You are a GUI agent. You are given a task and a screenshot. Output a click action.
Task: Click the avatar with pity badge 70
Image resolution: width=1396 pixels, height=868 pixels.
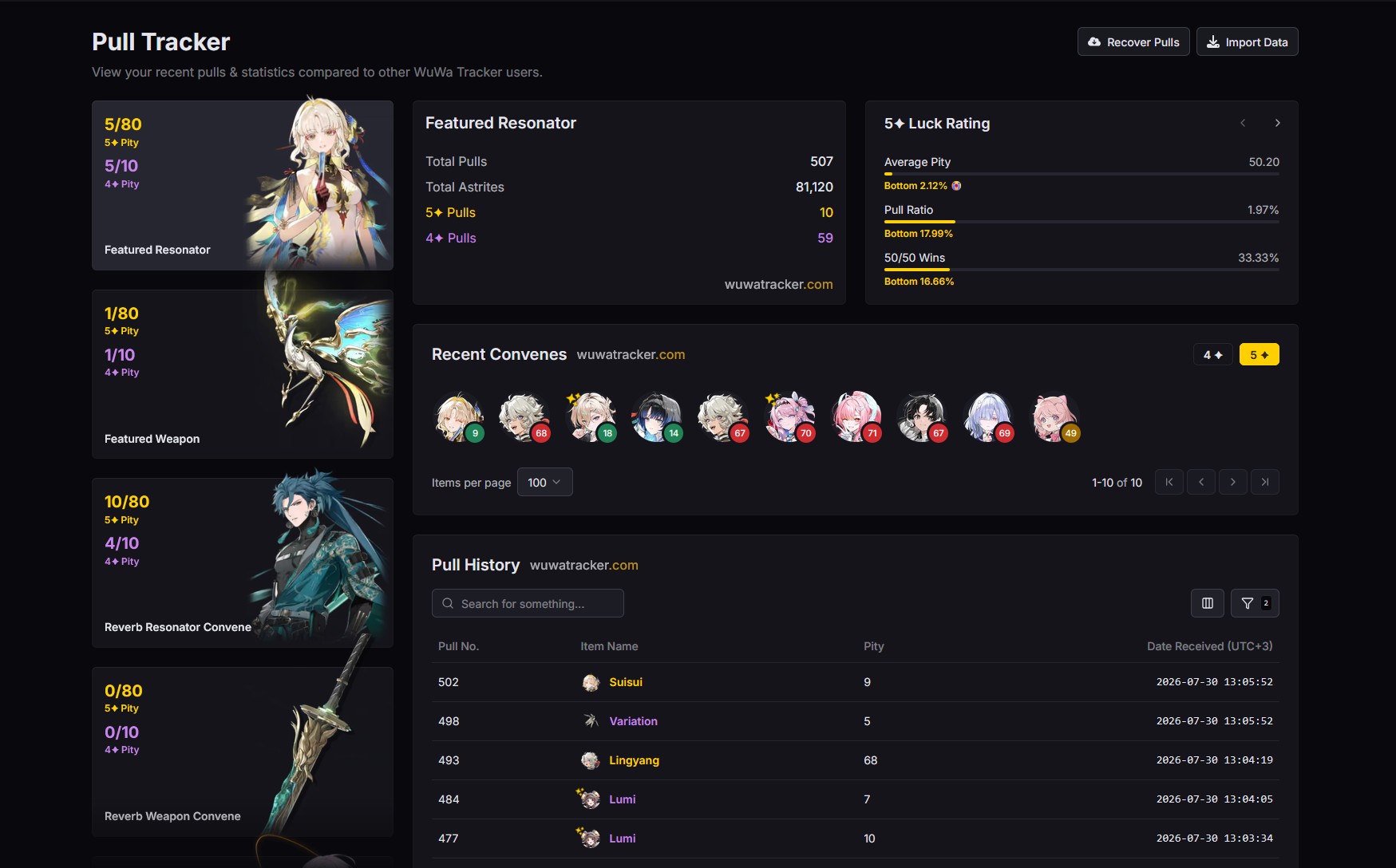tap(789, 417)
